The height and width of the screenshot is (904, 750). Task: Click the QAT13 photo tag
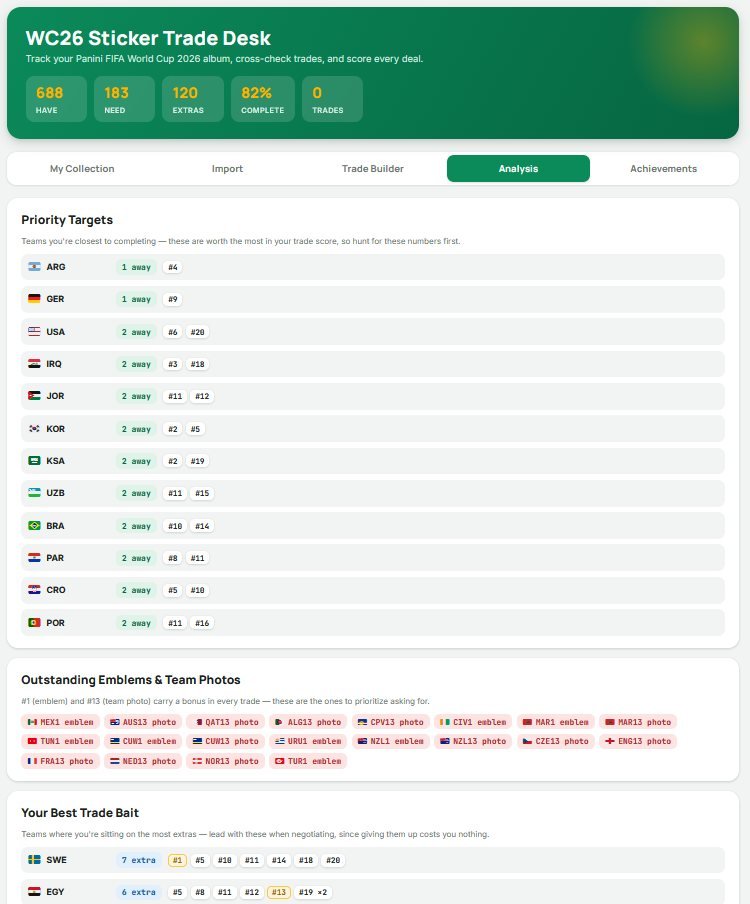(225, 722)
